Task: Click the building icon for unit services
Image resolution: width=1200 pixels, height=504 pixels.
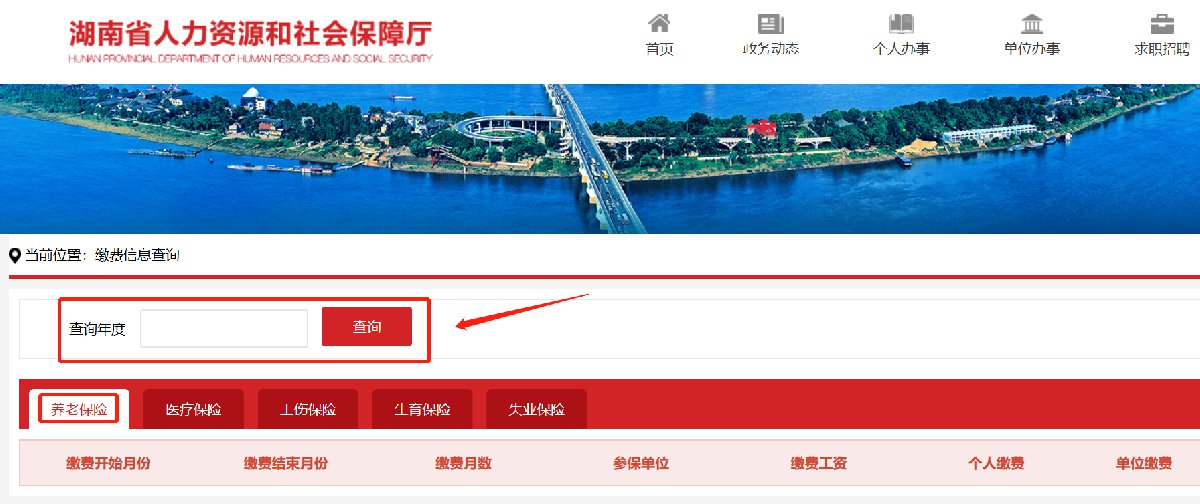Action: point(1032,23)
